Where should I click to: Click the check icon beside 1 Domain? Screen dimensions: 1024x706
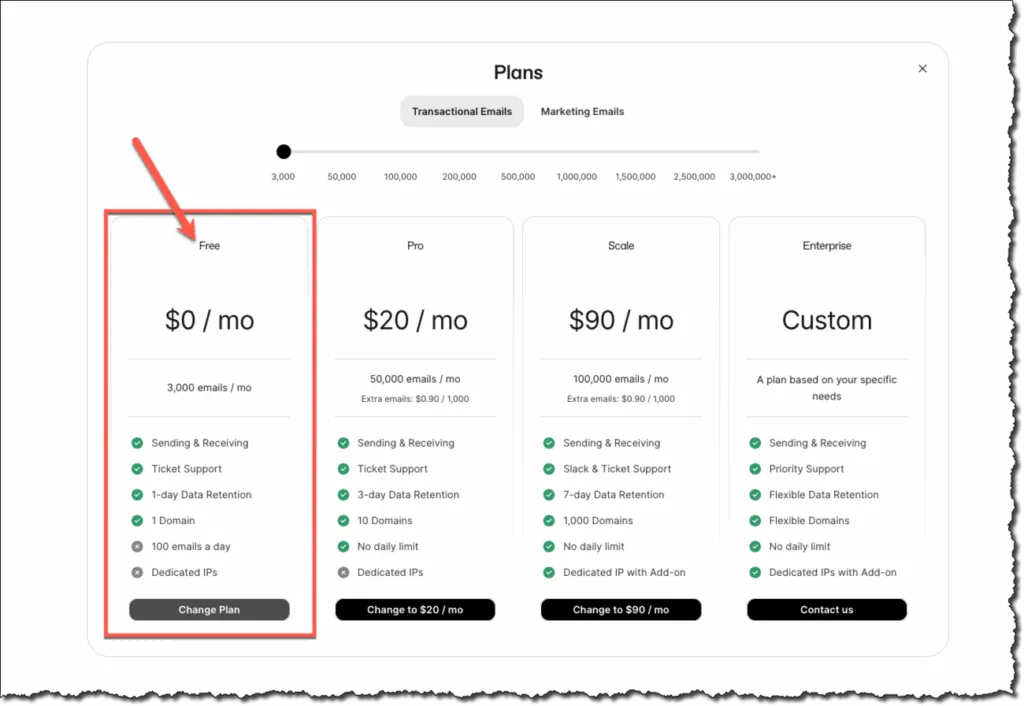tap(137, 521)
